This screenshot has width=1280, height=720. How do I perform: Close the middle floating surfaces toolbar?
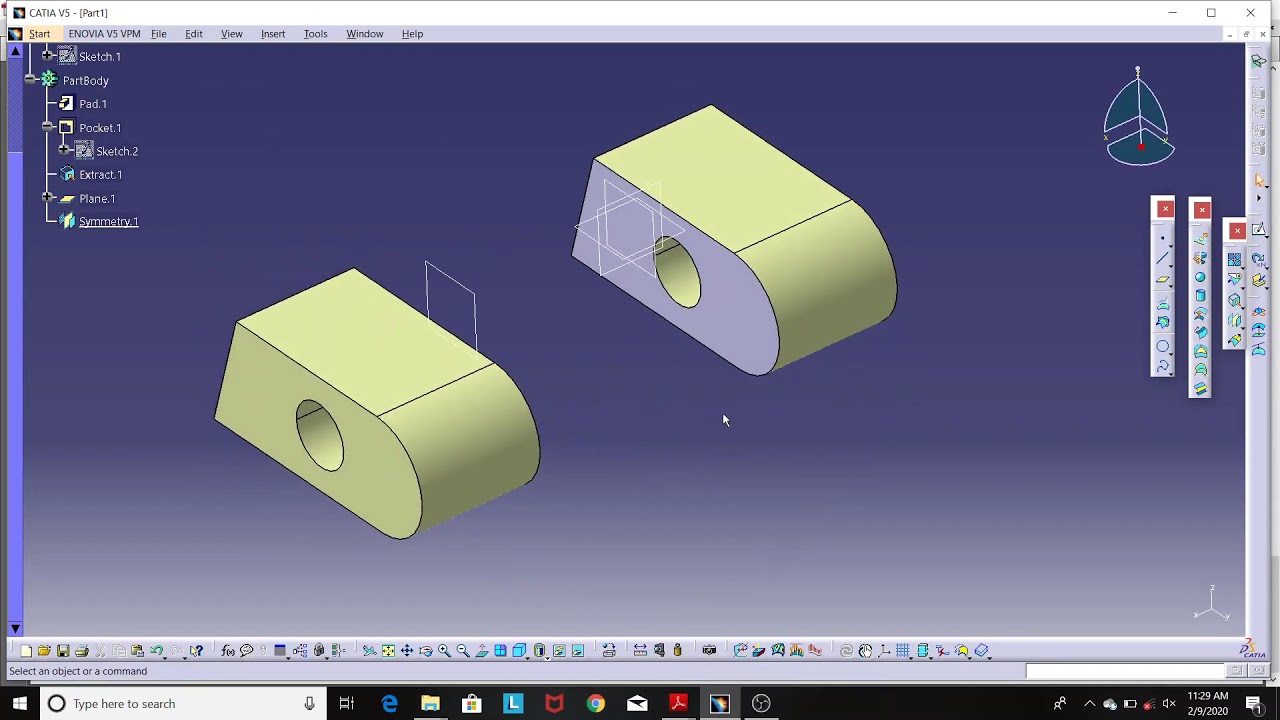click(1202, 209)
